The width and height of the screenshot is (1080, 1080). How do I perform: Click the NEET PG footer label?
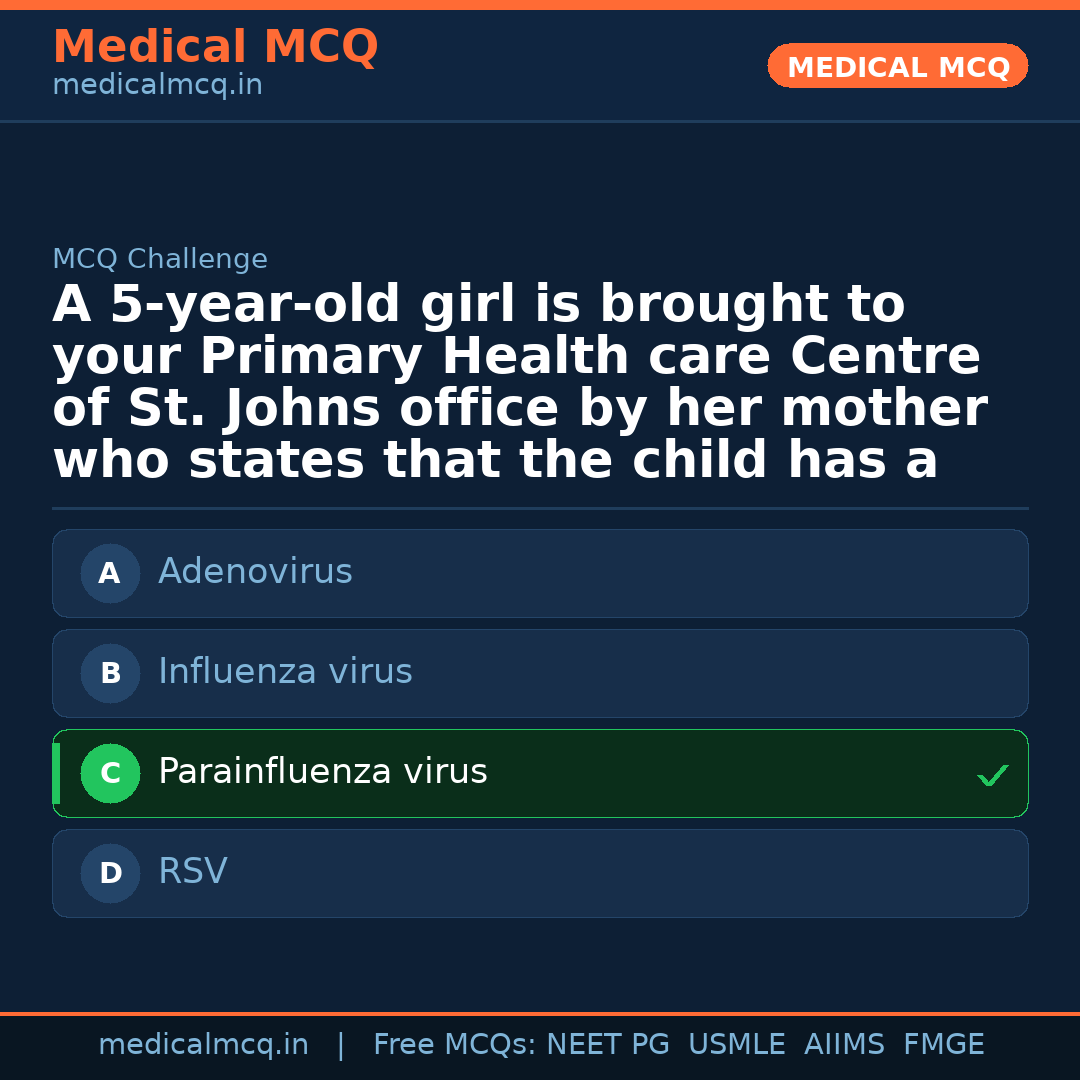pos(608,1045)
